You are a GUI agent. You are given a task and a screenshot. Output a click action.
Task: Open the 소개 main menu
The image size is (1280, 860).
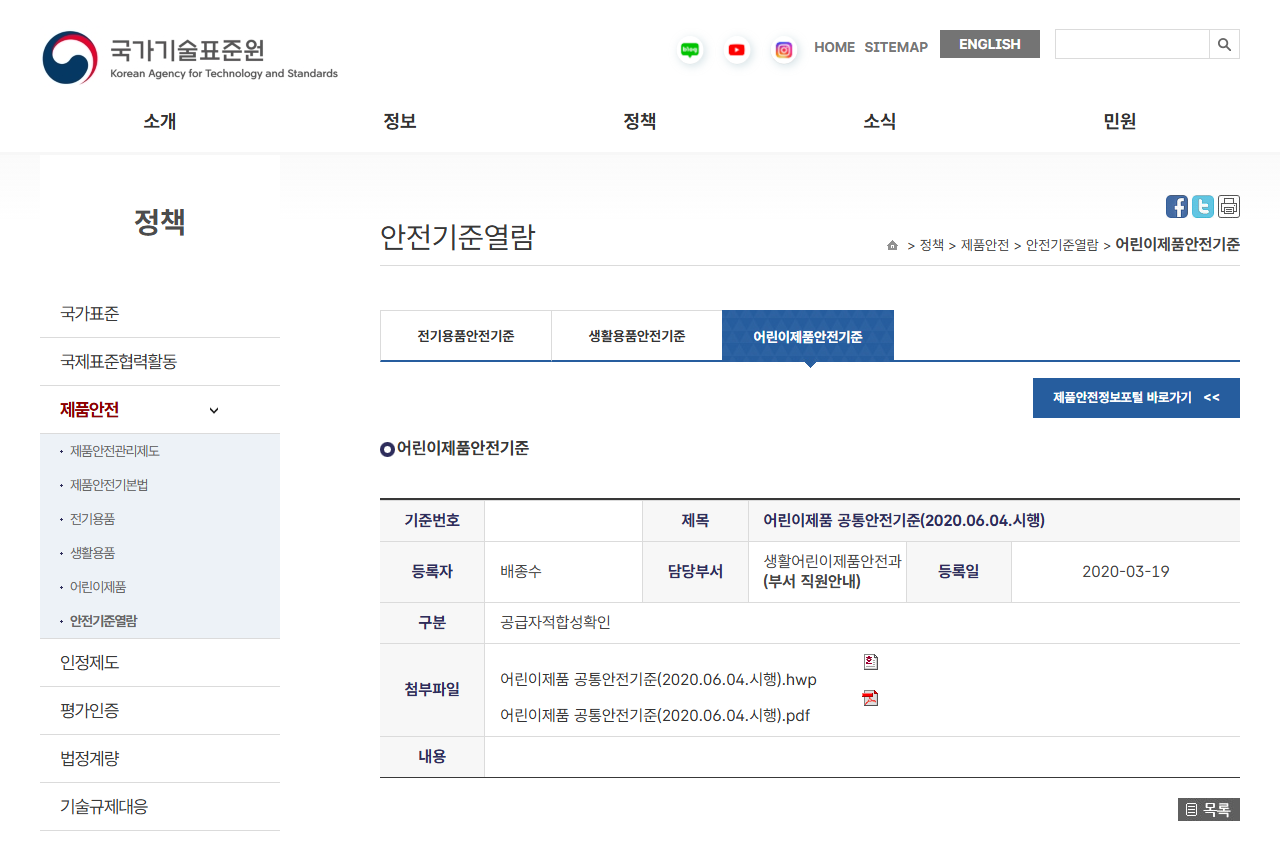pos(160,121)
